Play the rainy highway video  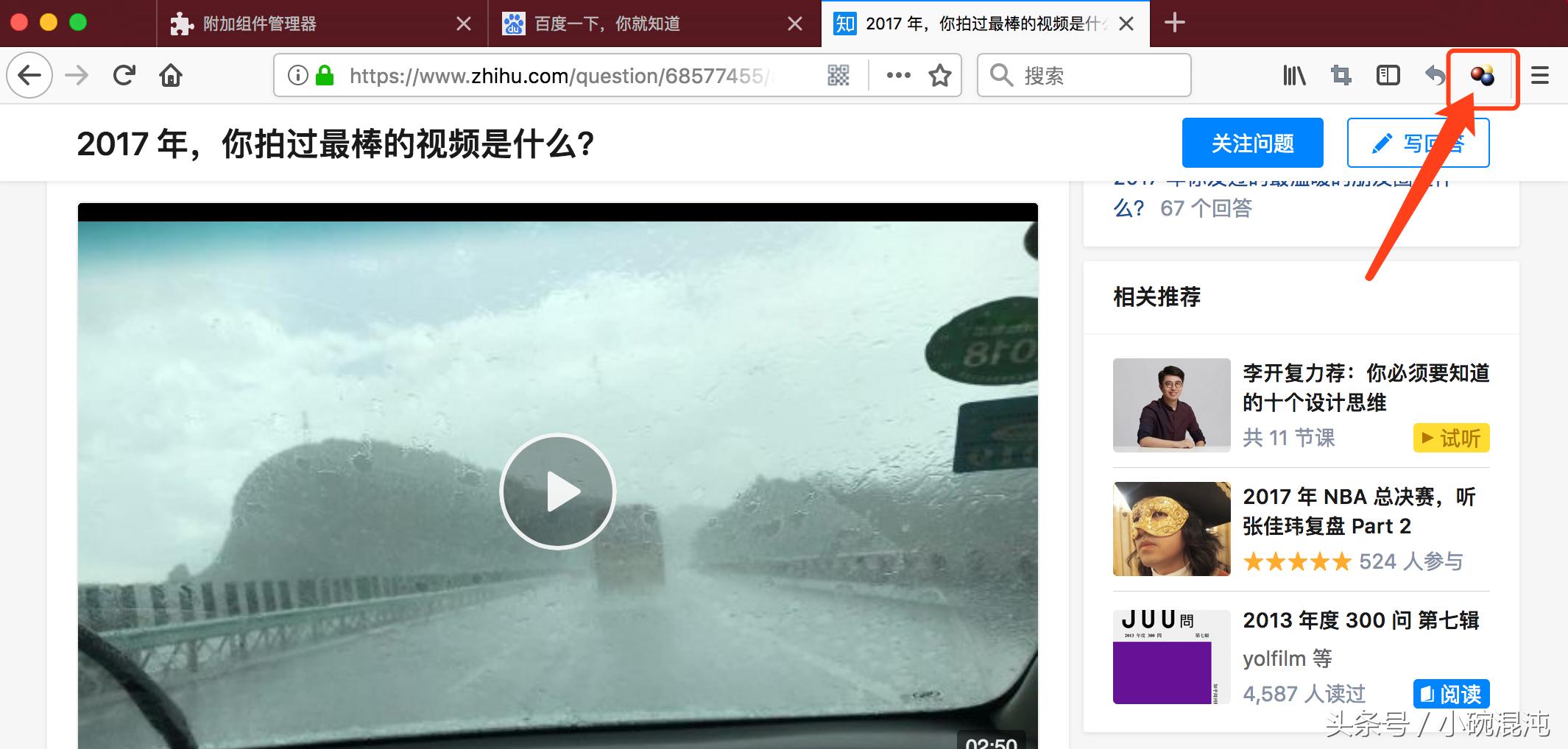(x=558, y=491)
